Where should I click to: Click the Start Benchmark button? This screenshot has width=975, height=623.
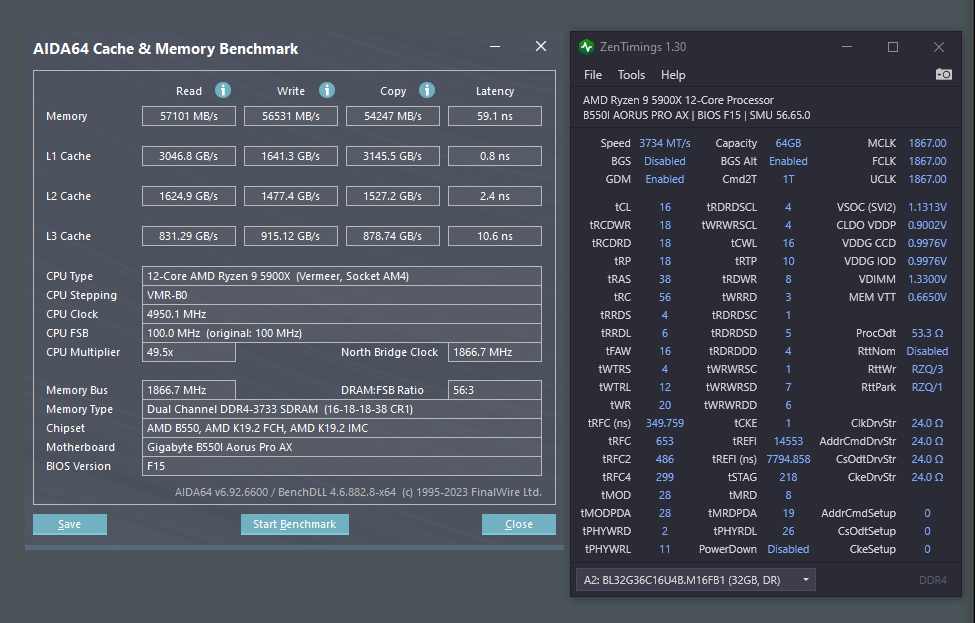click(295, 524)
